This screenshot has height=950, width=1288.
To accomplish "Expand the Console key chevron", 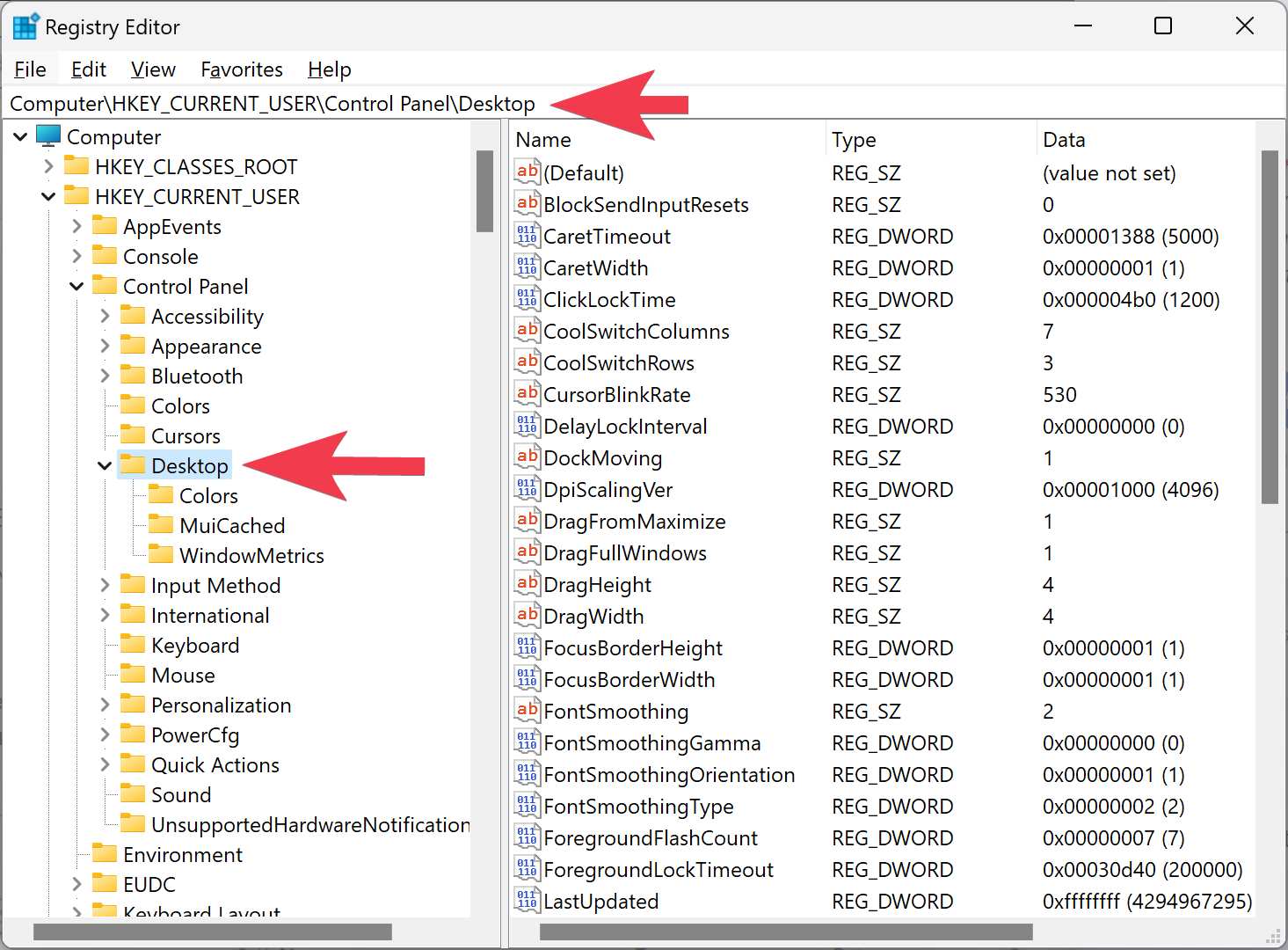I will point(76,256).
